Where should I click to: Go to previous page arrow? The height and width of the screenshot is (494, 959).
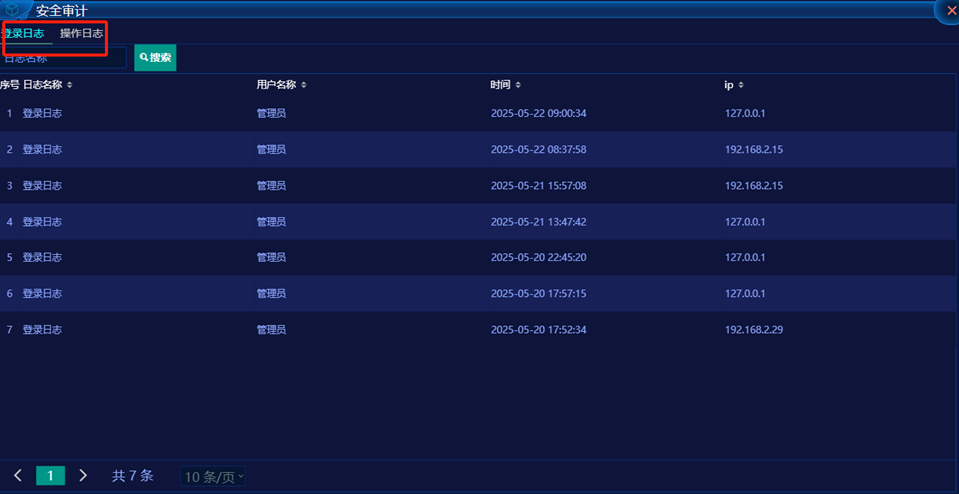(18, 476)
